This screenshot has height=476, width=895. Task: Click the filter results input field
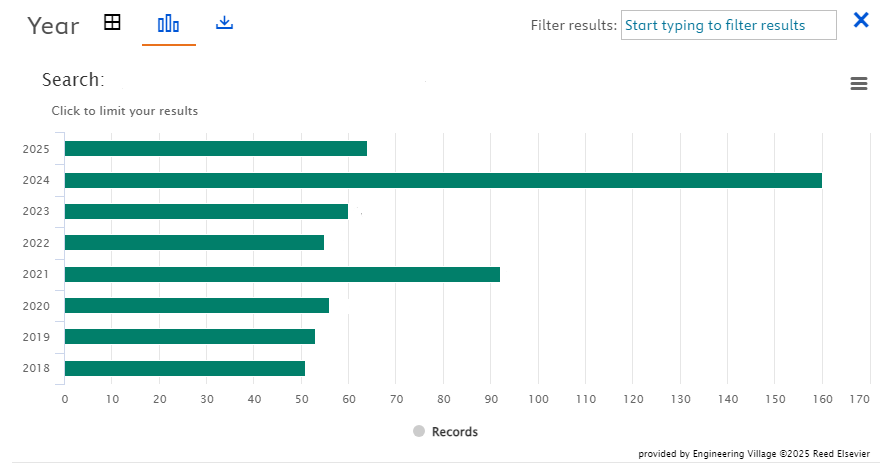[x=728, y=25]
